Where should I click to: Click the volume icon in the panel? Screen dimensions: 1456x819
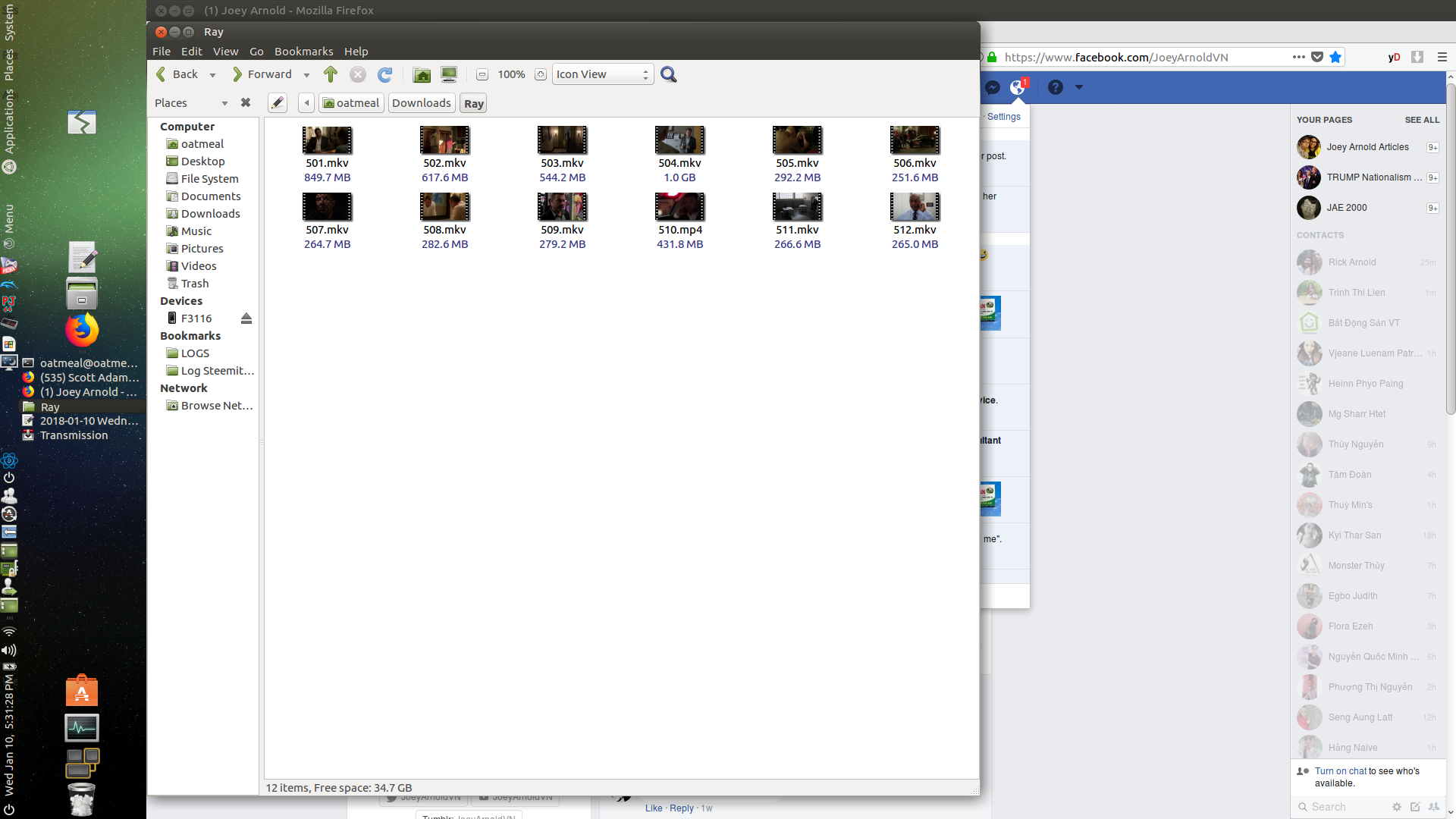tap(9, 650)
